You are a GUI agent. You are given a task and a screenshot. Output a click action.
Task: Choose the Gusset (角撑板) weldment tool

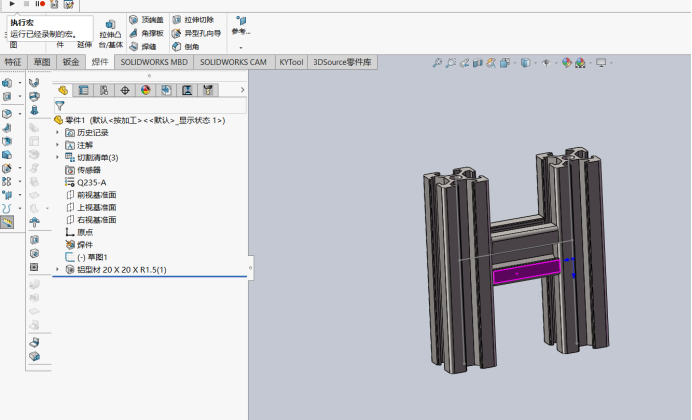pos(147,33)
